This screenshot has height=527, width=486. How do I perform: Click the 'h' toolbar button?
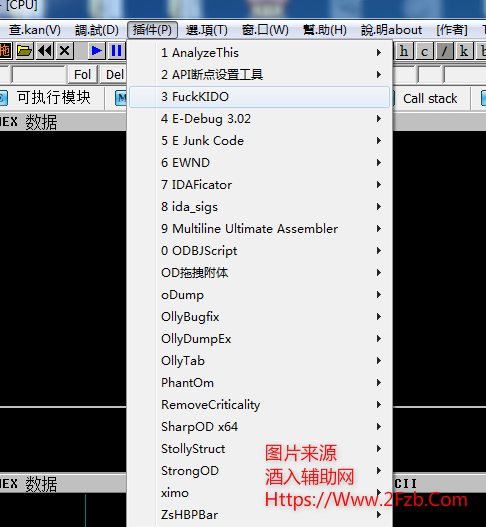404,51
